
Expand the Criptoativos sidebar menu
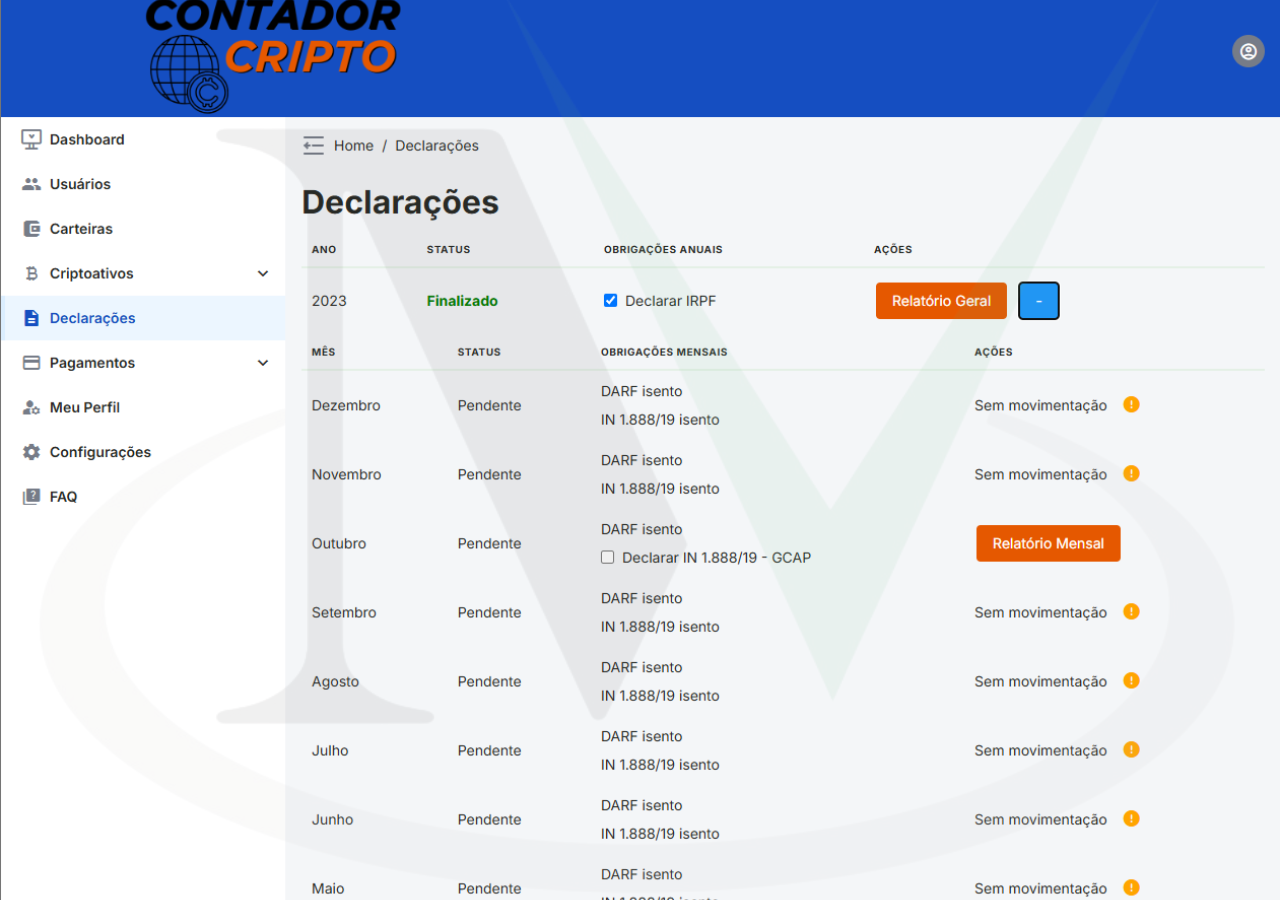point(262,273)
